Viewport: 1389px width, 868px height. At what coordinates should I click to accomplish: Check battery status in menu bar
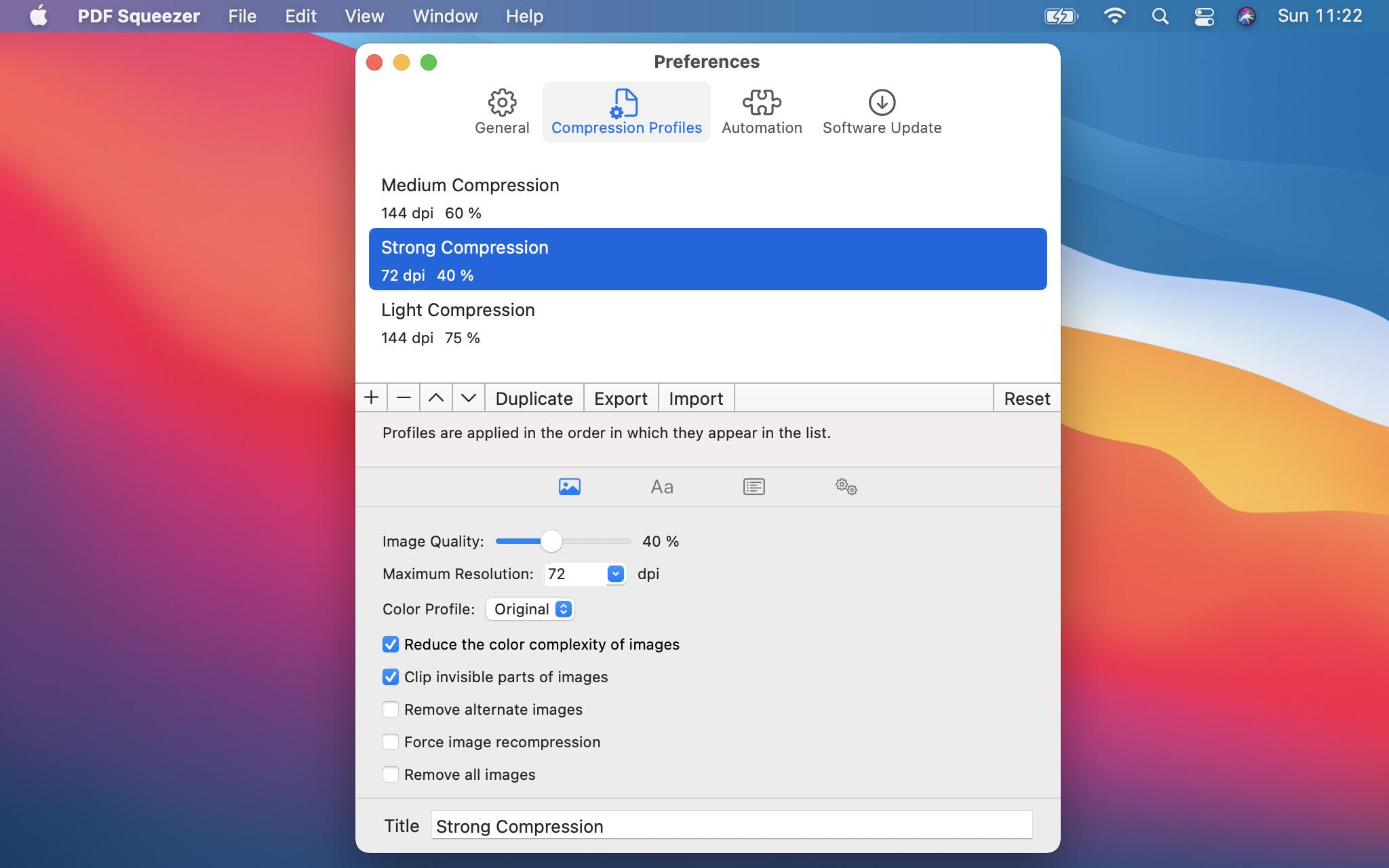click(1061, 16)
